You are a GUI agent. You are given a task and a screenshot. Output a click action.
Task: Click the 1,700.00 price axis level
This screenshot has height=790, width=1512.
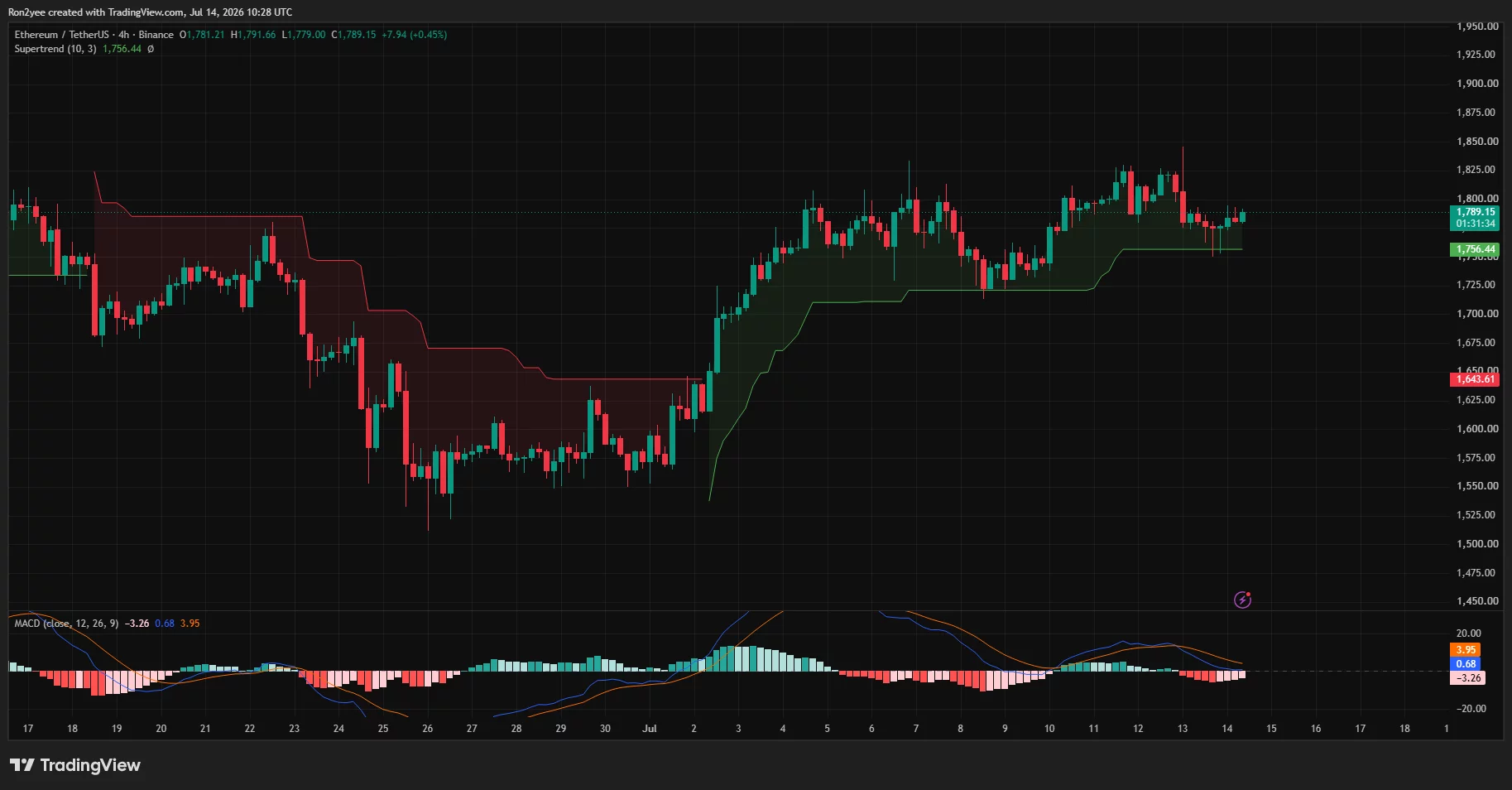[x=1477, y=314]
